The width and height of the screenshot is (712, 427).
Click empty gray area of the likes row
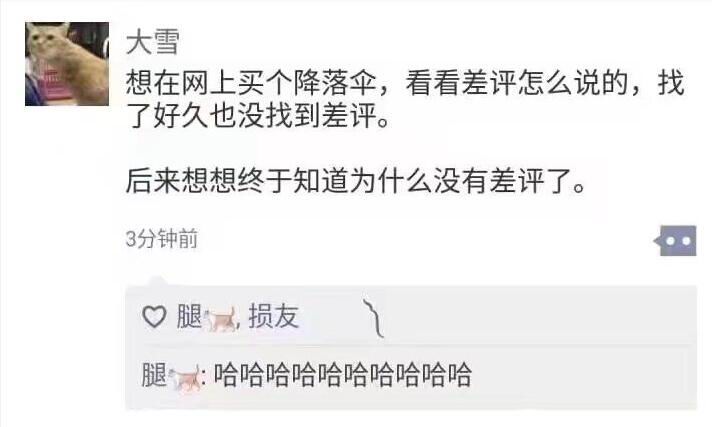coord(536,317)
